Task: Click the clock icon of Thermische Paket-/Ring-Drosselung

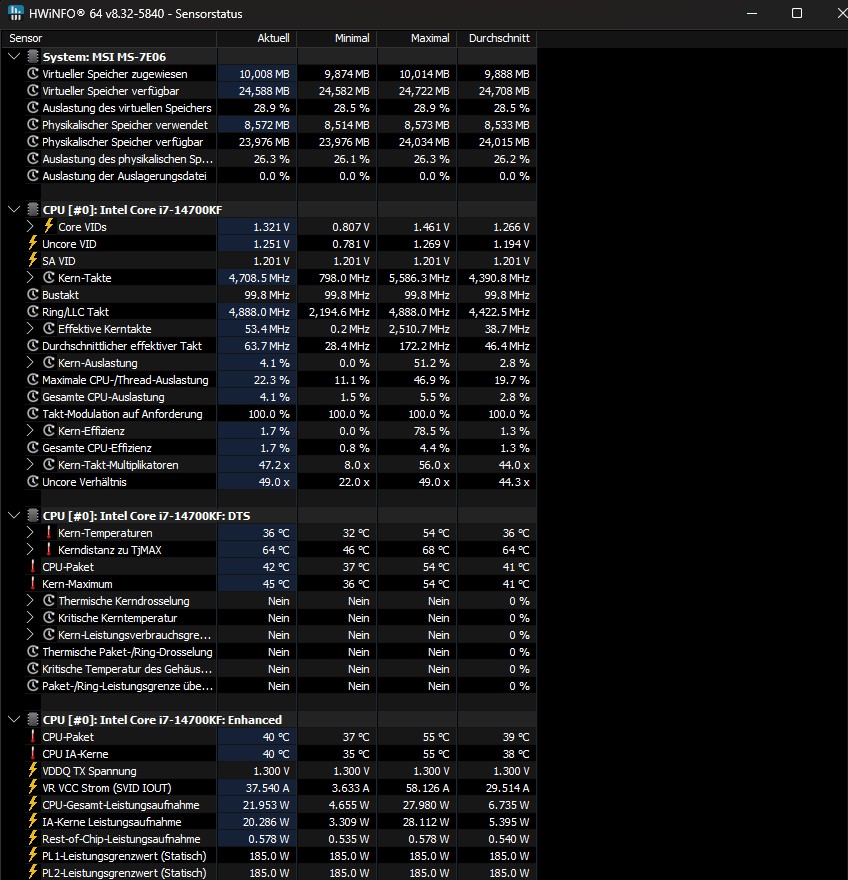Action: point(33,652)
